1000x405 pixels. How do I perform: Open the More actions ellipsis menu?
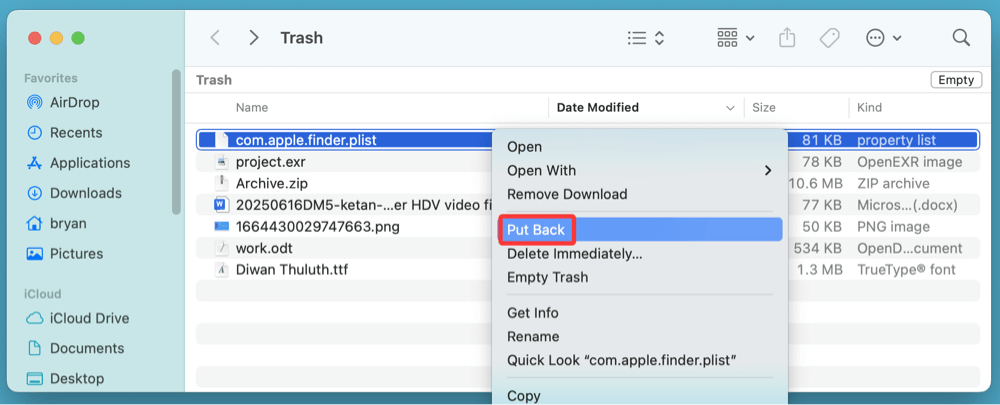tap(883, 38)
